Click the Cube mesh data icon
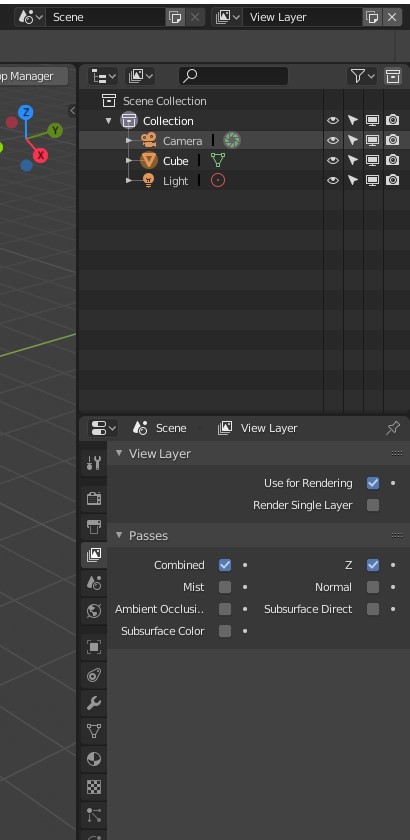Screen dimensions: 410x840 click(x=218, y=160)
